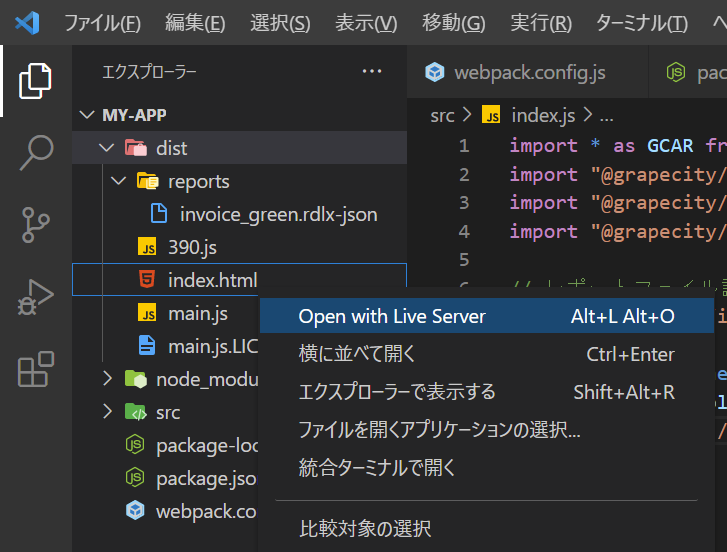Viewport: 727px width, 552px height.
Task: Open the 選択(S) menu
Action: 281,23
